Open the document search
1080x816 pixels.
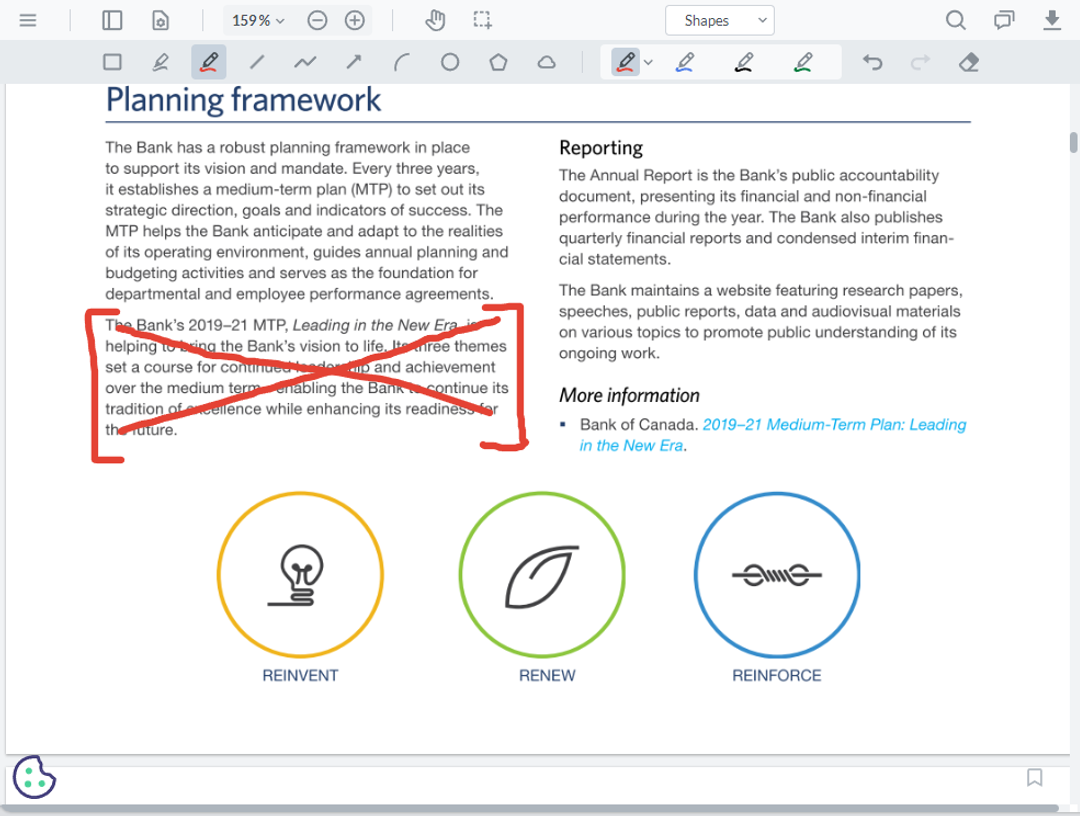(x=955, y=20)
